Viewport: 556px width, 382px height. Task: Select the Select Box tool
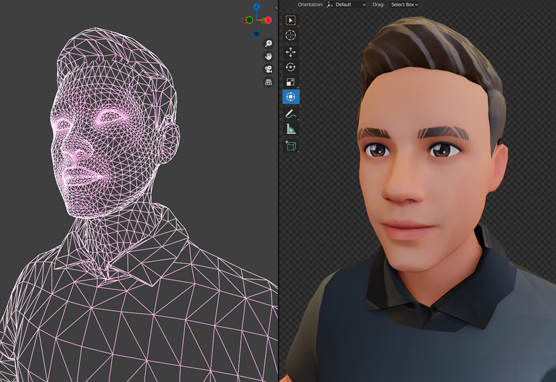(291, 21)
